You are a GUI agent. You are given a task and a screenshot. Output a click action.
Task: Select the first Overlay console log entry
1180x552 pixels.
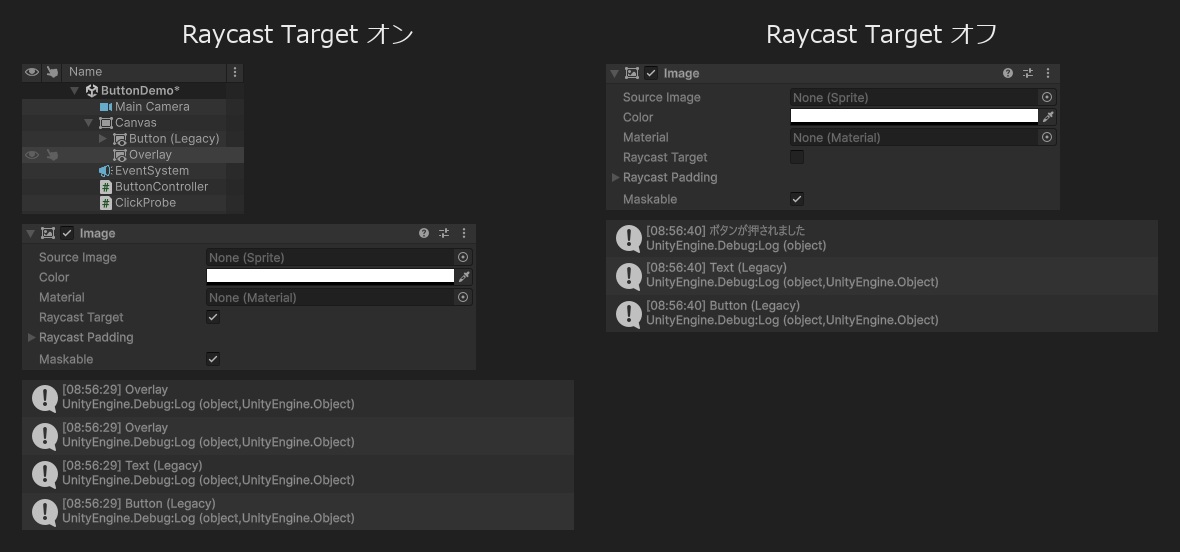tap(298, 399)
